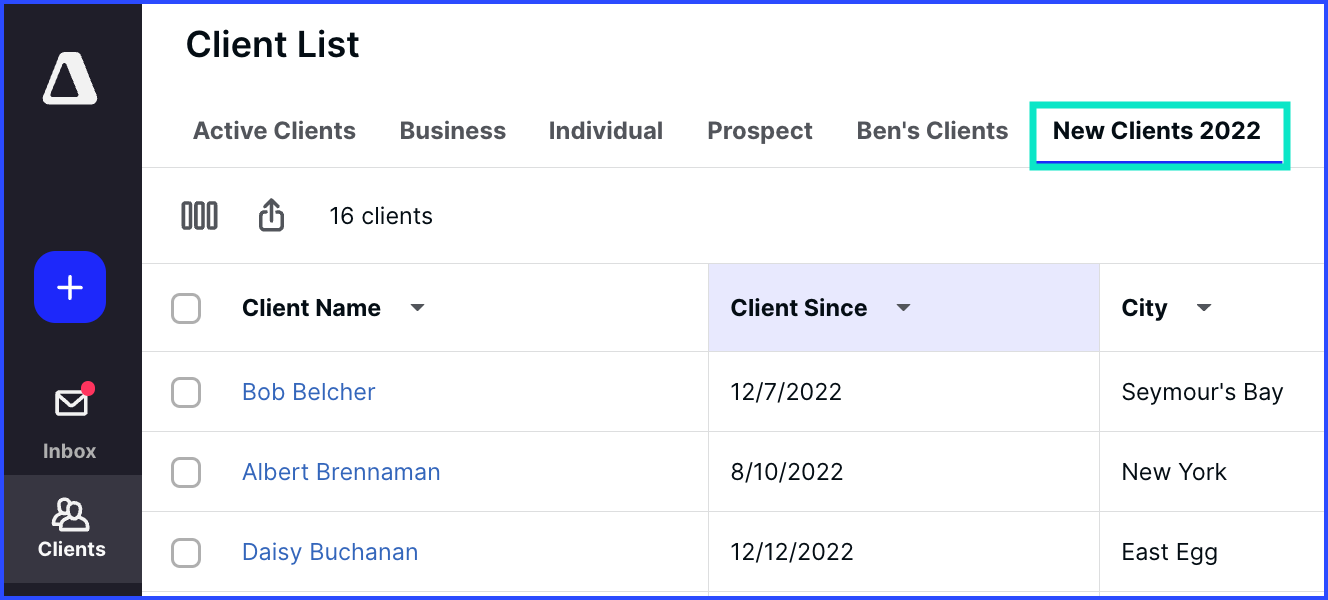Image resolution: width=1328 pixels, height=600 pixels.
Task: Open the Business tab
Action: coord(453,131)
